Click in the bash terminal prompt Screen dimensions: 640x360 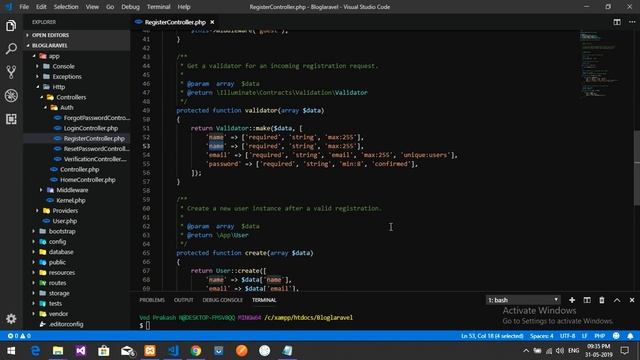(148, 325)
